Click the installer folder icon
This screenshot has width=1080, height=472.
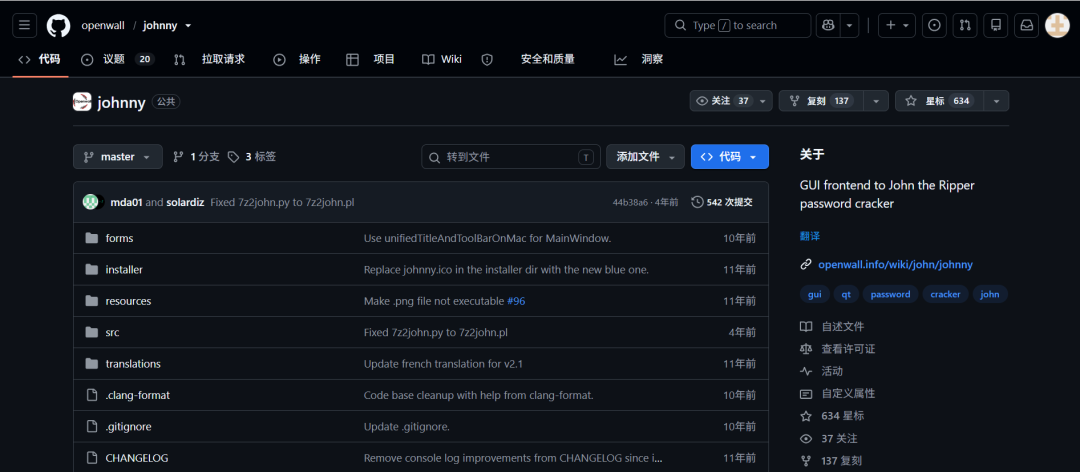[92, 269]
